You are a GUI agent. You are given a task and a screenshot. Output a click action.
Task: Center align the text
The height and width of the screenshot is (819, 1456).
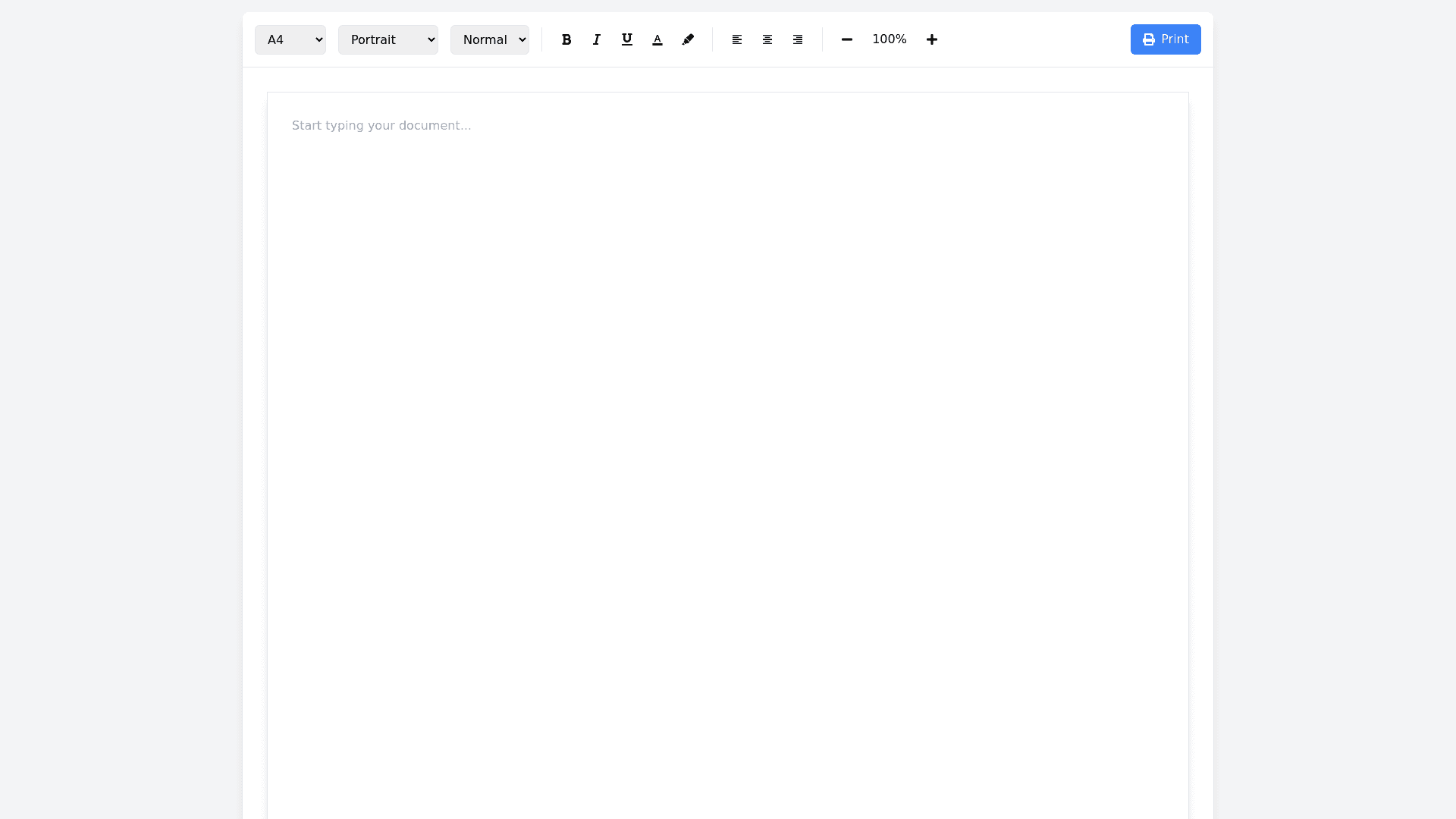767,39
